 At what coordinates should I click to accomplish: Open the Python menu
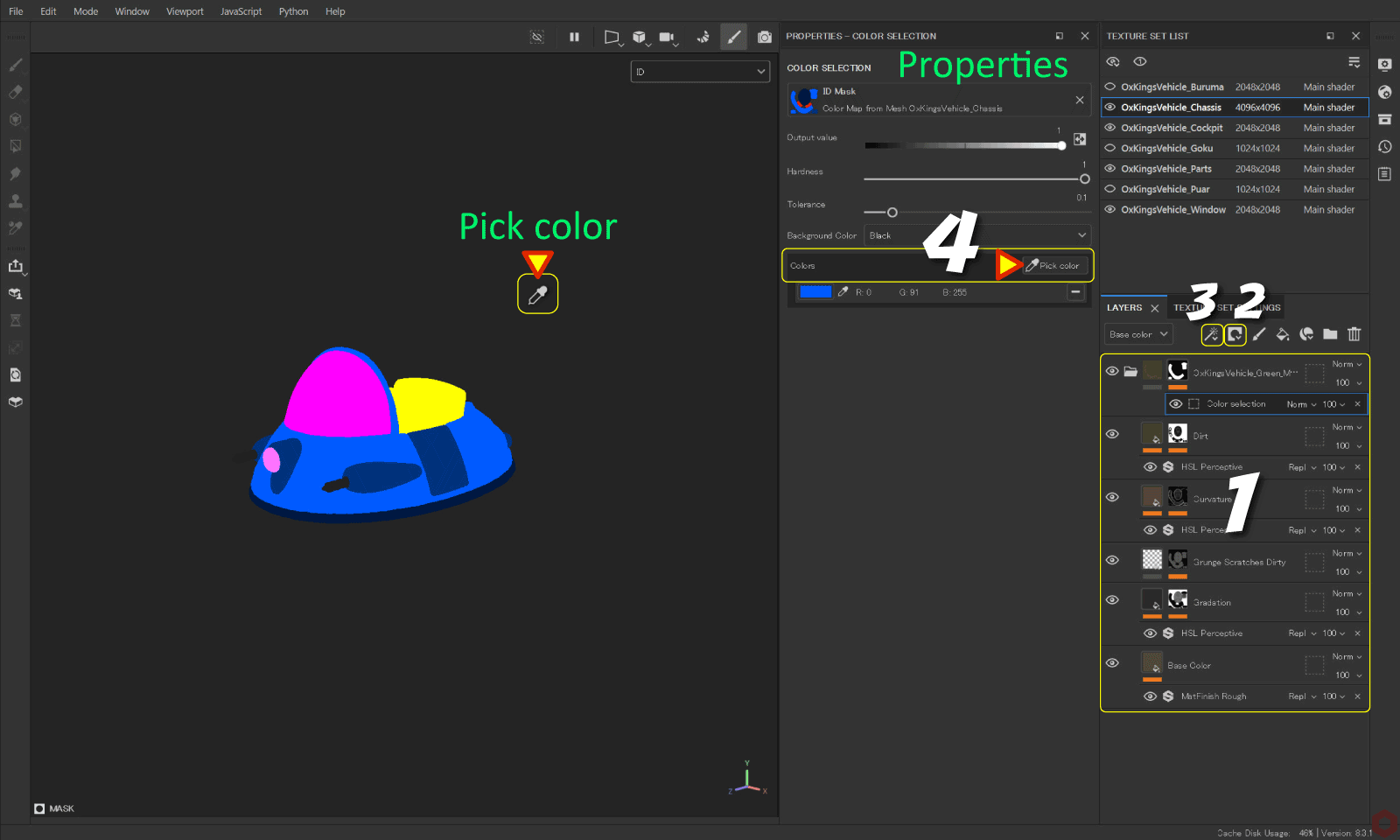pyautogui.click(x=293, y=11)
